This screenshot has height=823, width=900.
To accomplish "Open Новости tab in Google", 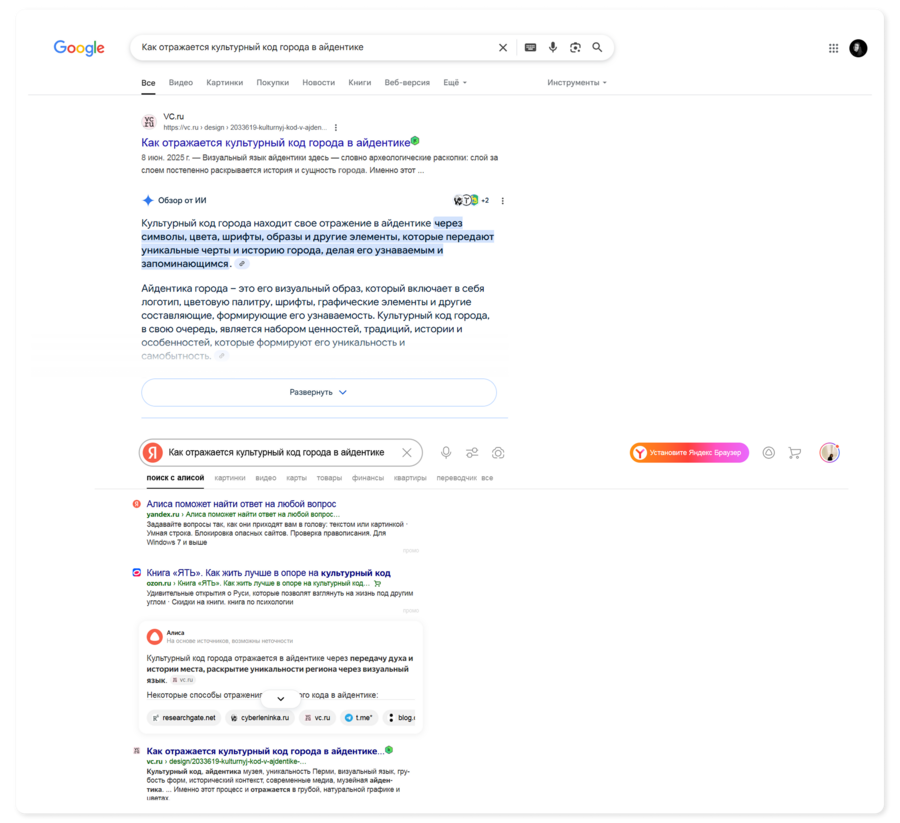I will click(319, 83).
